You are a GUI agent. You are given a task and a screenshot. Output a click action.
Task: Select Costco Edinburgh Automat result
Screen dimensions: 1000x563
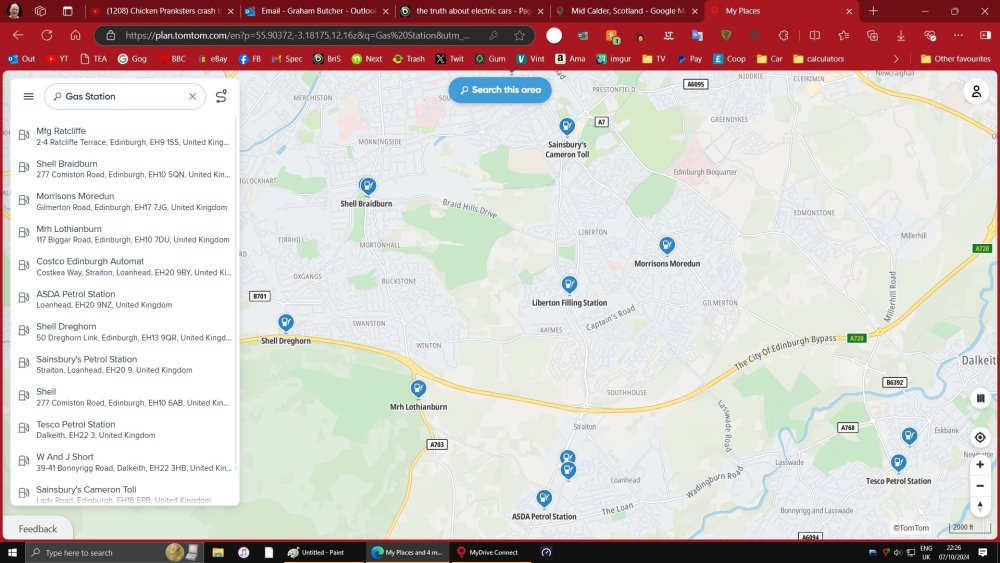pyautogui.click(x=124, y=267)
